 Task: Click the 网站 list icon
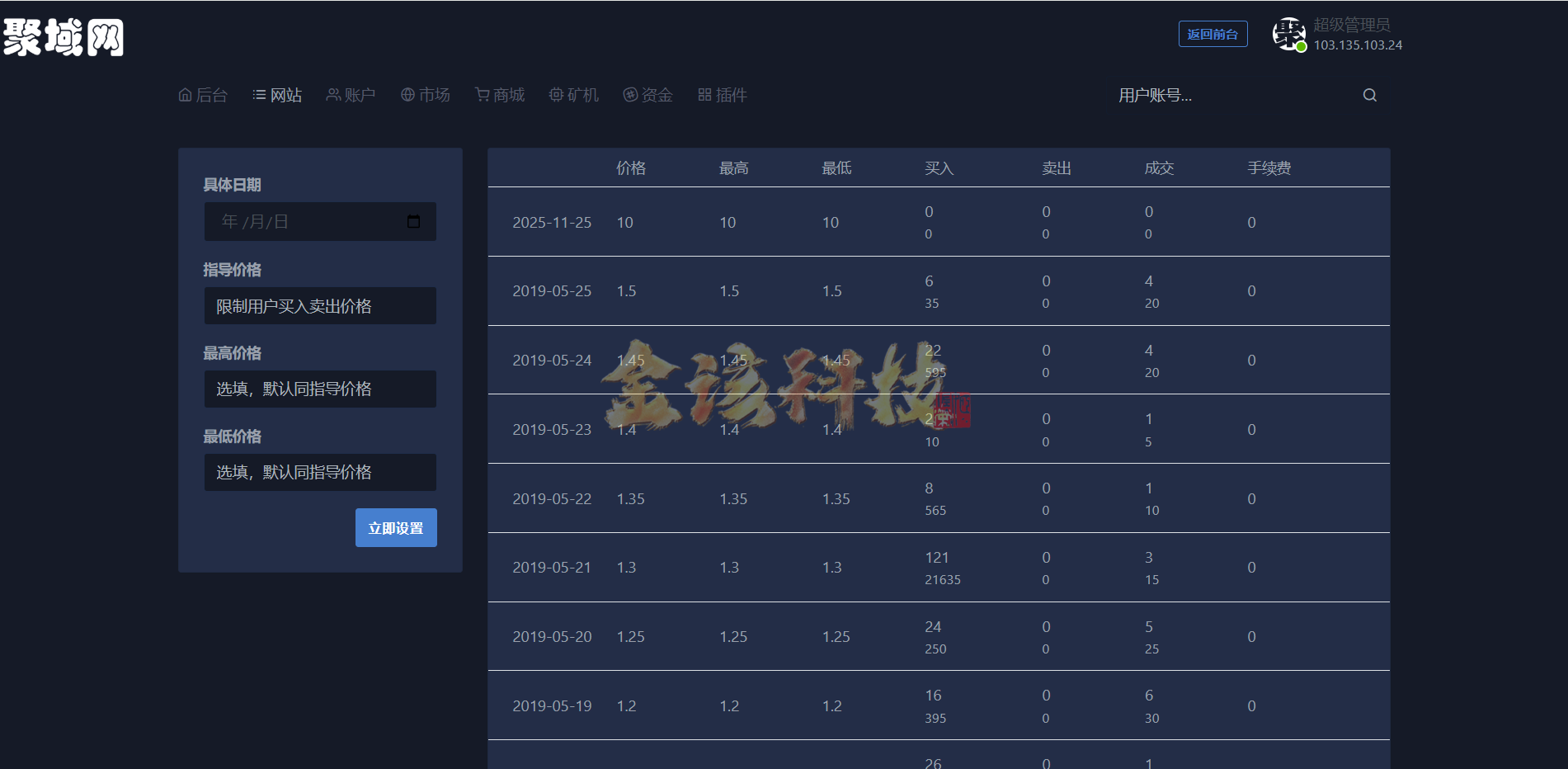click(x=258, y=94)
